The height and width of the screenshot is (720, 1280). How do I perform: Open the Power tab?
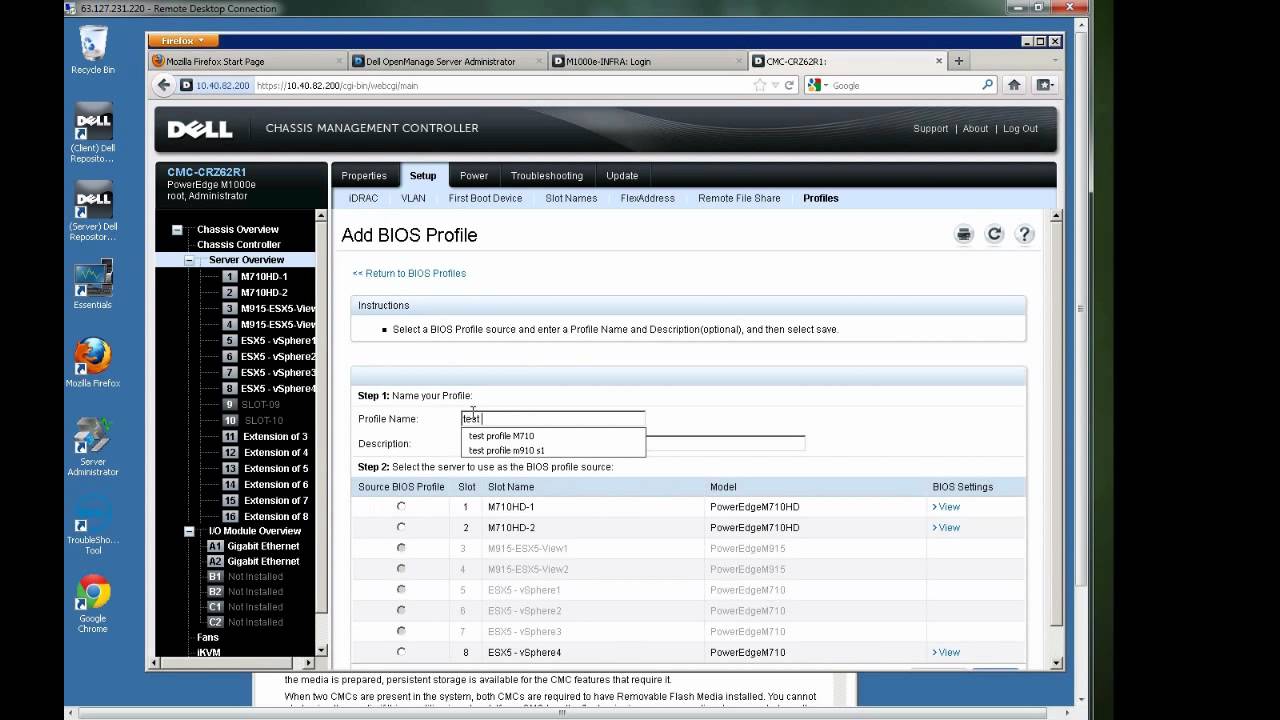[x=474, y=175]
